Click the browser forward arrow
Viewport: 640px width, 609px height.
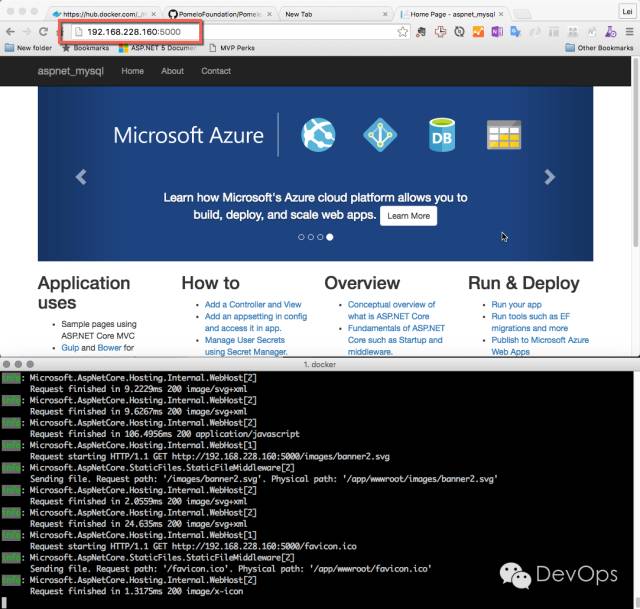(27, 31)
